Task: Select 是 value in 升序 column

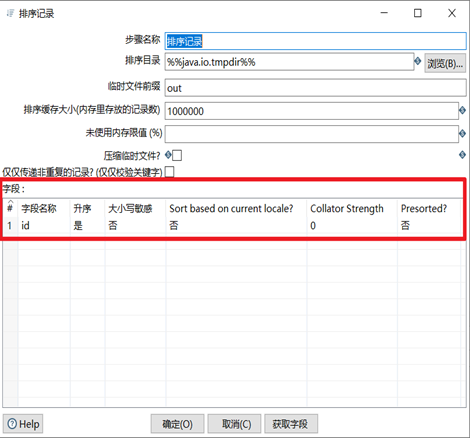Action: [78, 226]
